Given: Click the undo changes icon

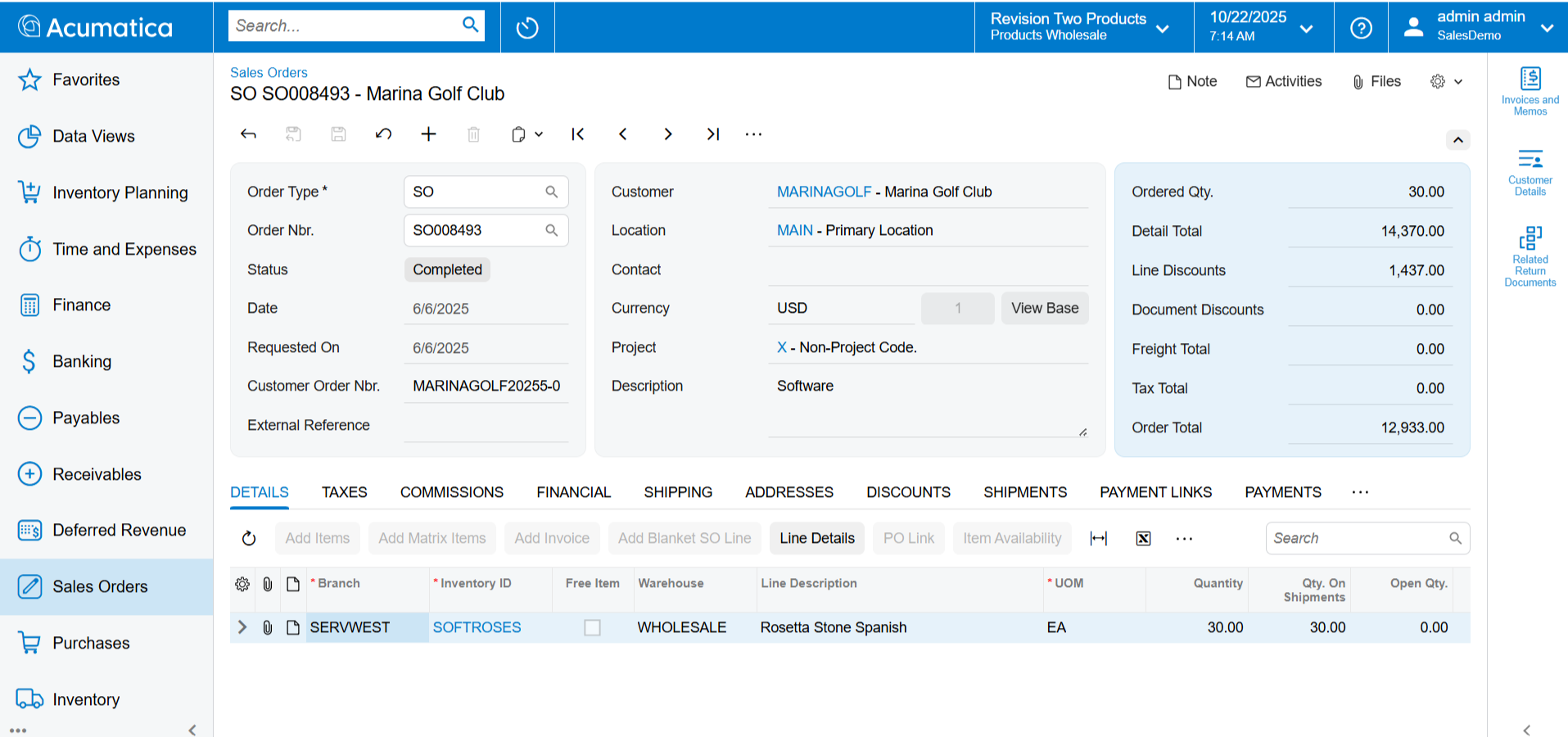Looking at the screenshot, I should (383, 134).
